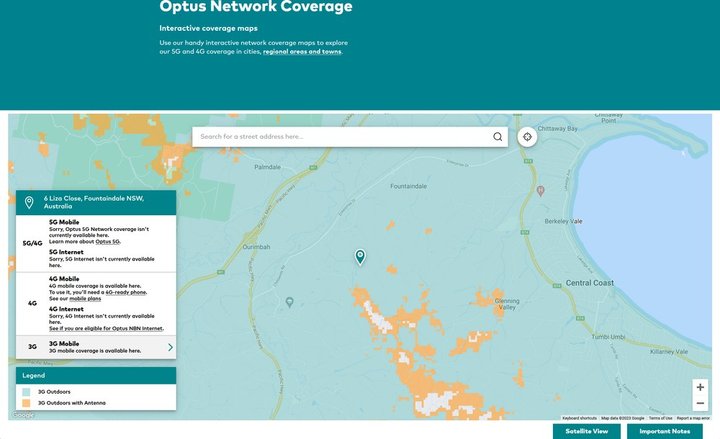Screen dimensions: 720x439
Task: Click the pink hospital marker near Berkeley Vale
Action: (x=540, y=191)
